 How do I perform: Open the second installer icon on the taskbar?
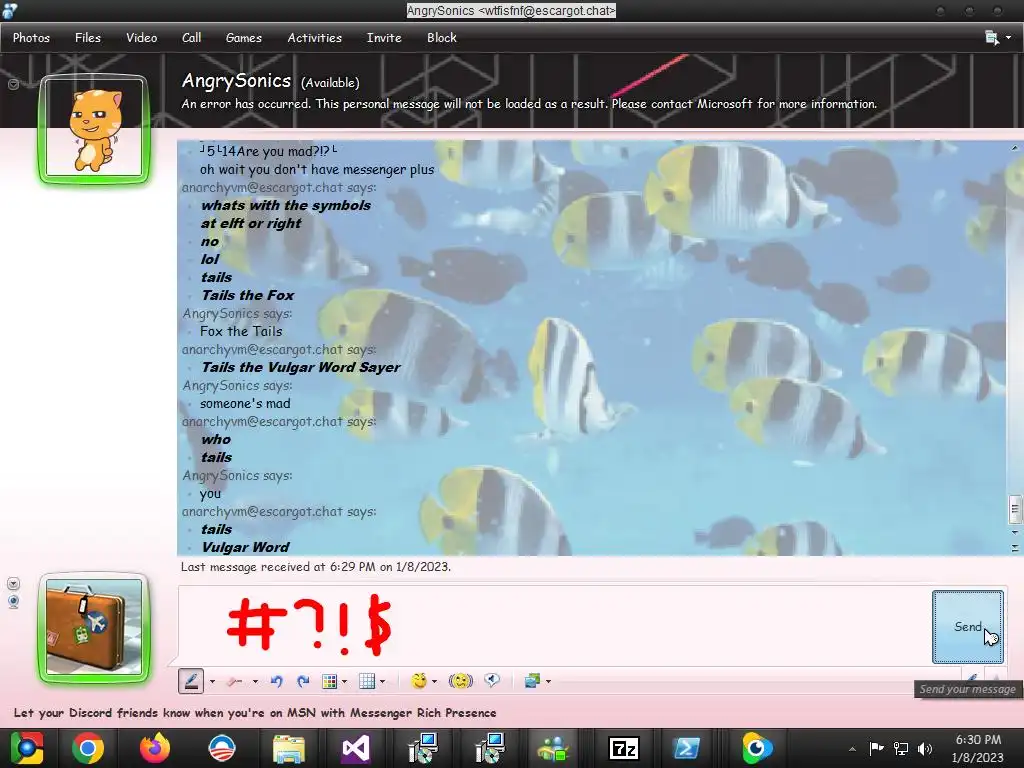click(x=490, y=748)
